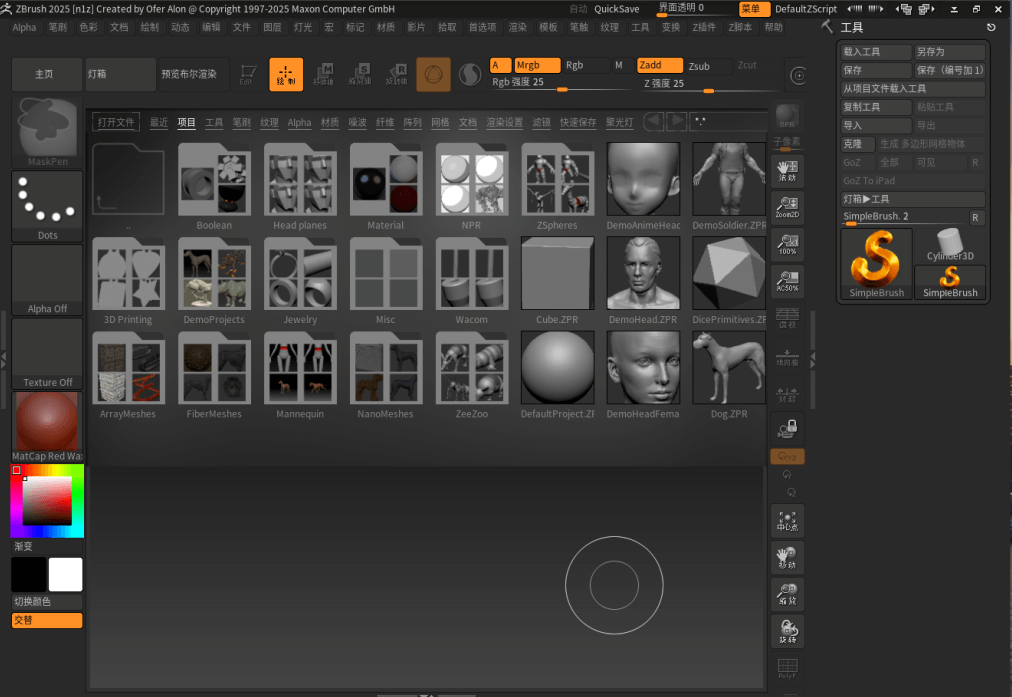1012x697 pixels.
Task: Switch to the 材质 tab in LightBox
Action: (x=330, y=123)
